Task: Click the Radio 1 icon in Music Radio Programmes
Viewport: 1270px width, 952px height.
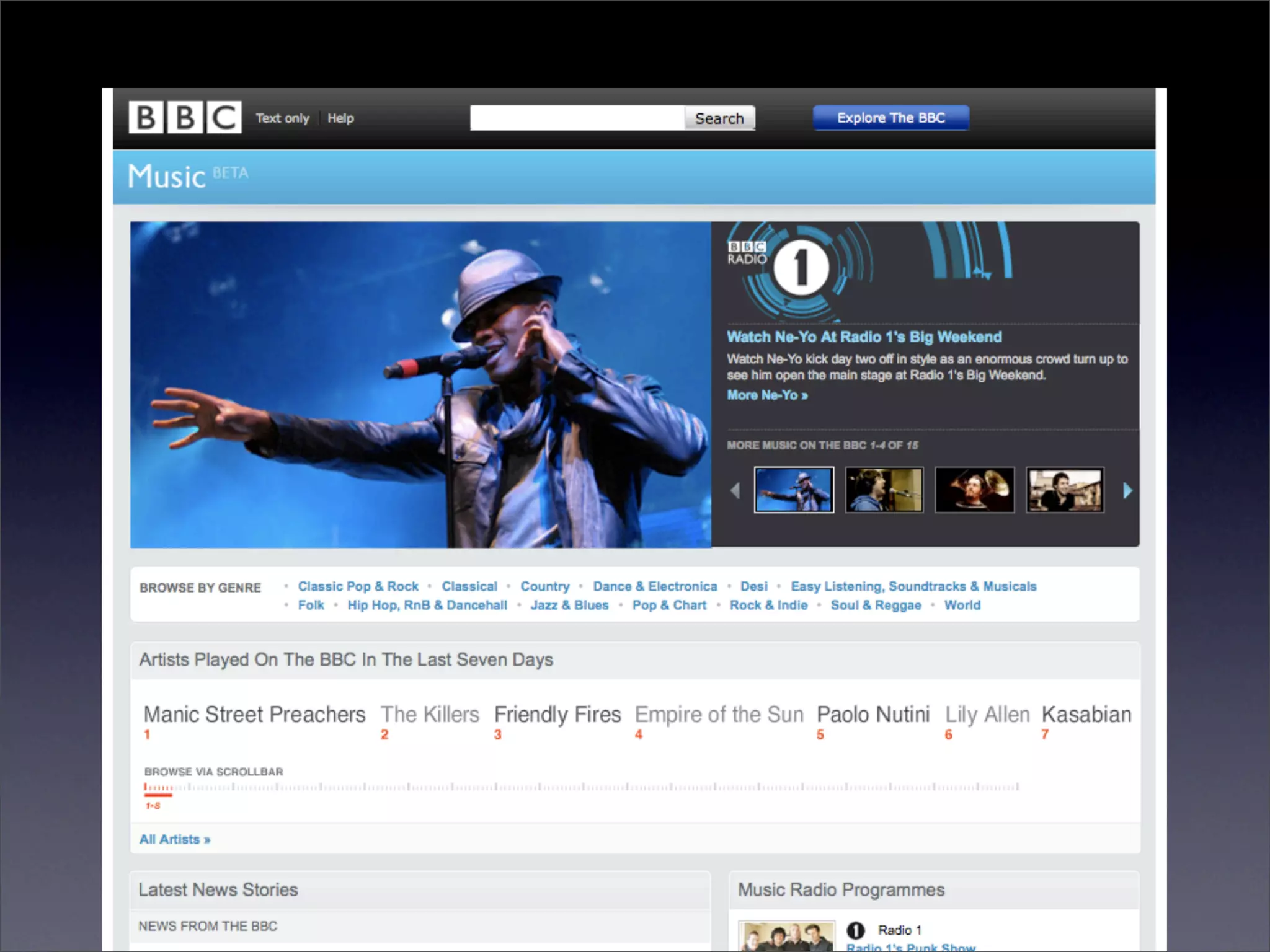Action: point(856,930)
